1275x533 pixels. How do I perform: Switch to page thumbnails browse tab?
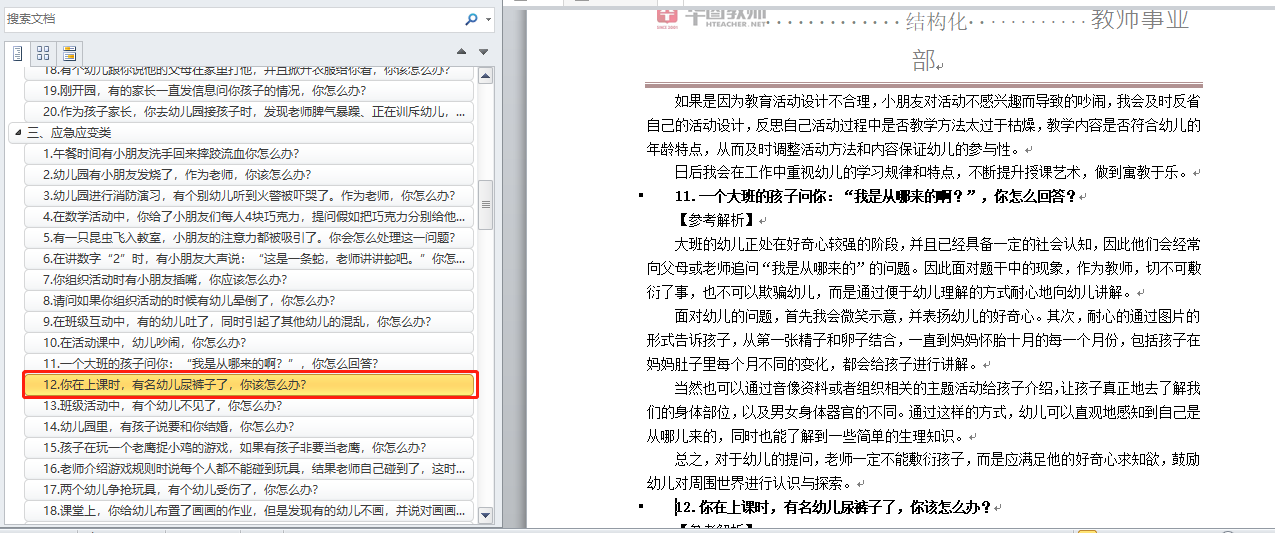[x=43, y=52]
